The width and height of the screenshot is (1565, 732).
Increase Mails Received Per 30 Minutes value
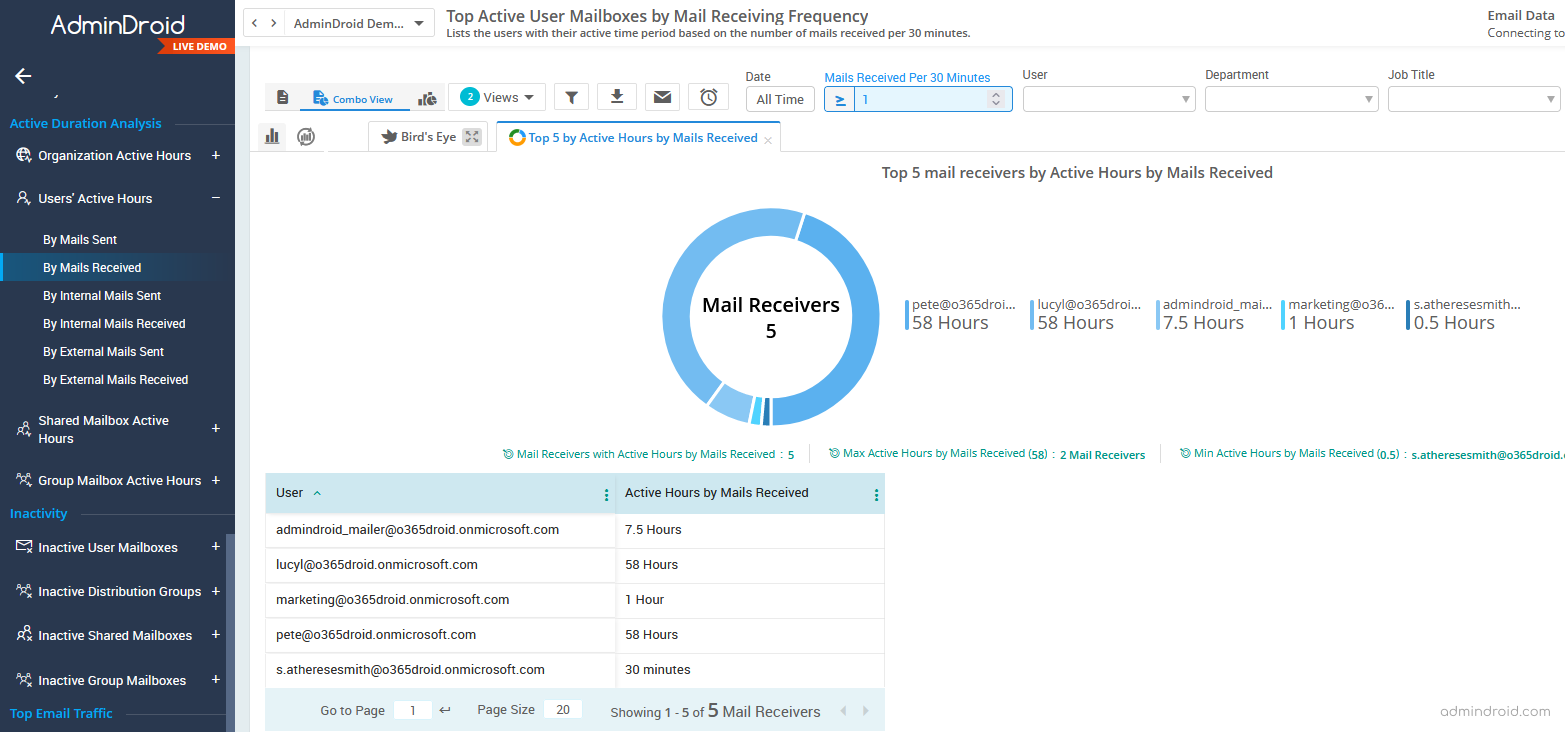(x=996, y=93)
